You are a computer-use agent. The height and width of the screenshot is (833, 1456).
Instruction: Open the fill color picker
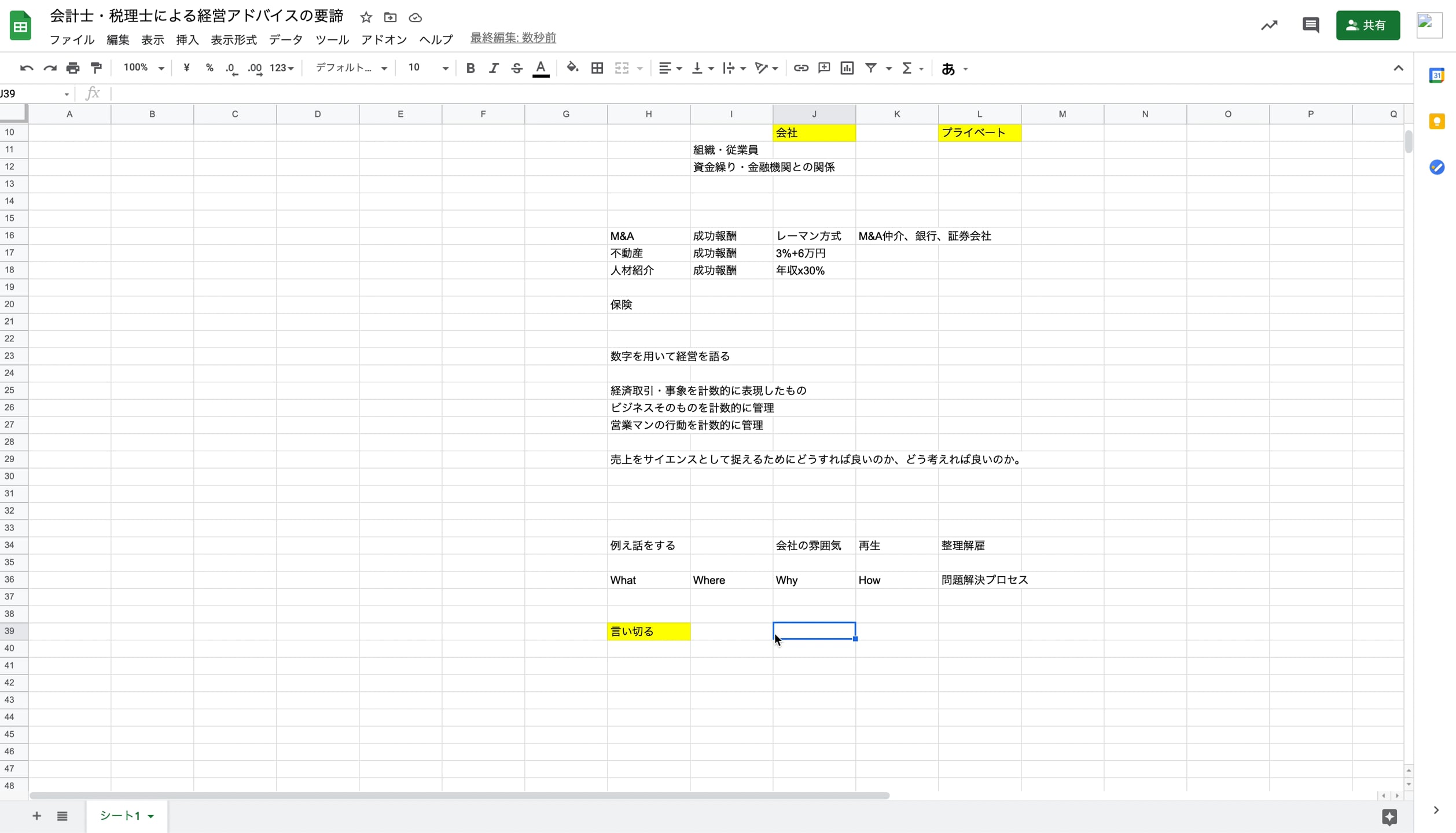pyautogui.click(x=572, y=68)
